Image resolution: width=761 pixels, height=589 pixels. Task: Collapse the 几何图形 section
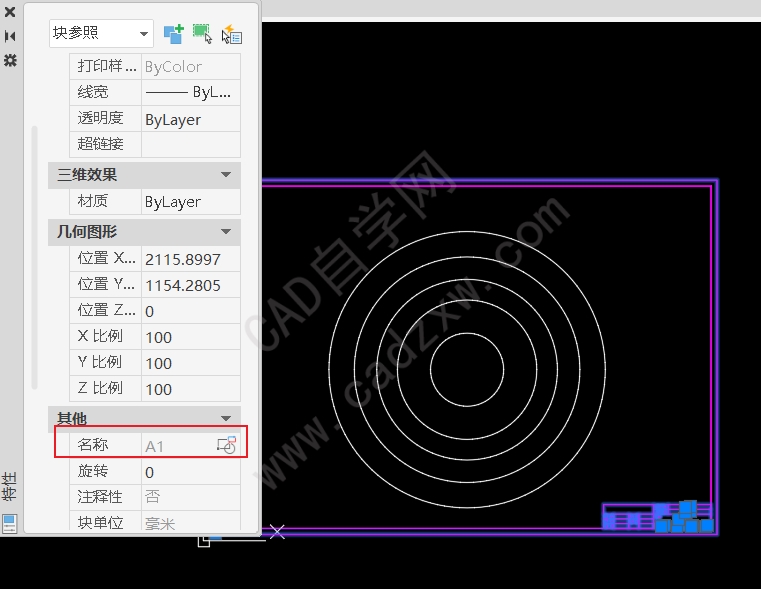(x=226, y=231)
